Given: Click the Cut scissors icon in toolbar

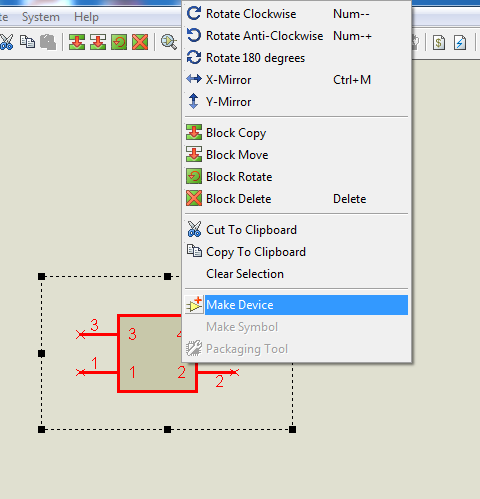Looking at the screenshot, I should (x=6, y=42).
